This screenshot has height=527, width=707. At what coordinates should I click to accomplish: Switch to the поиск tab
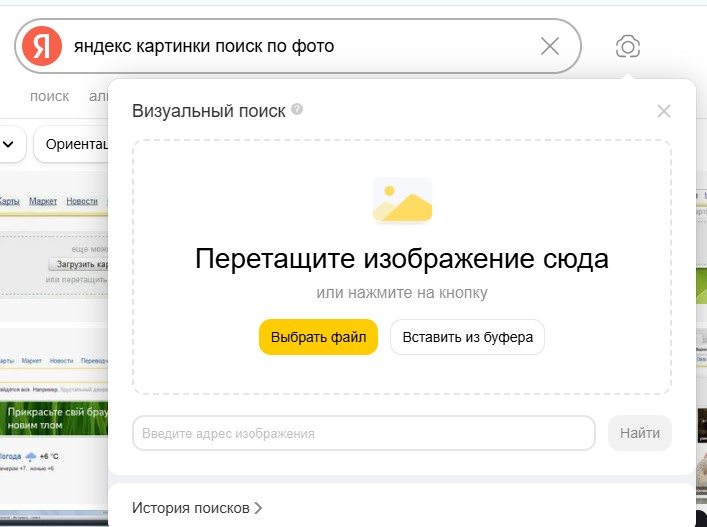coord(50,96)
